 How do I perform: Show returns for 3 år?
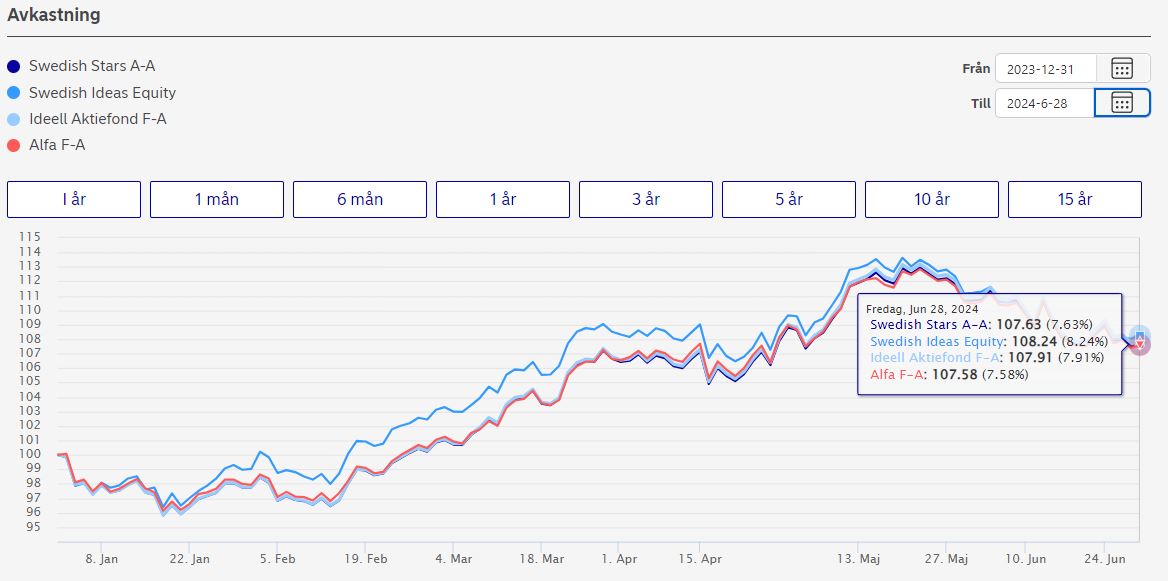646,199
